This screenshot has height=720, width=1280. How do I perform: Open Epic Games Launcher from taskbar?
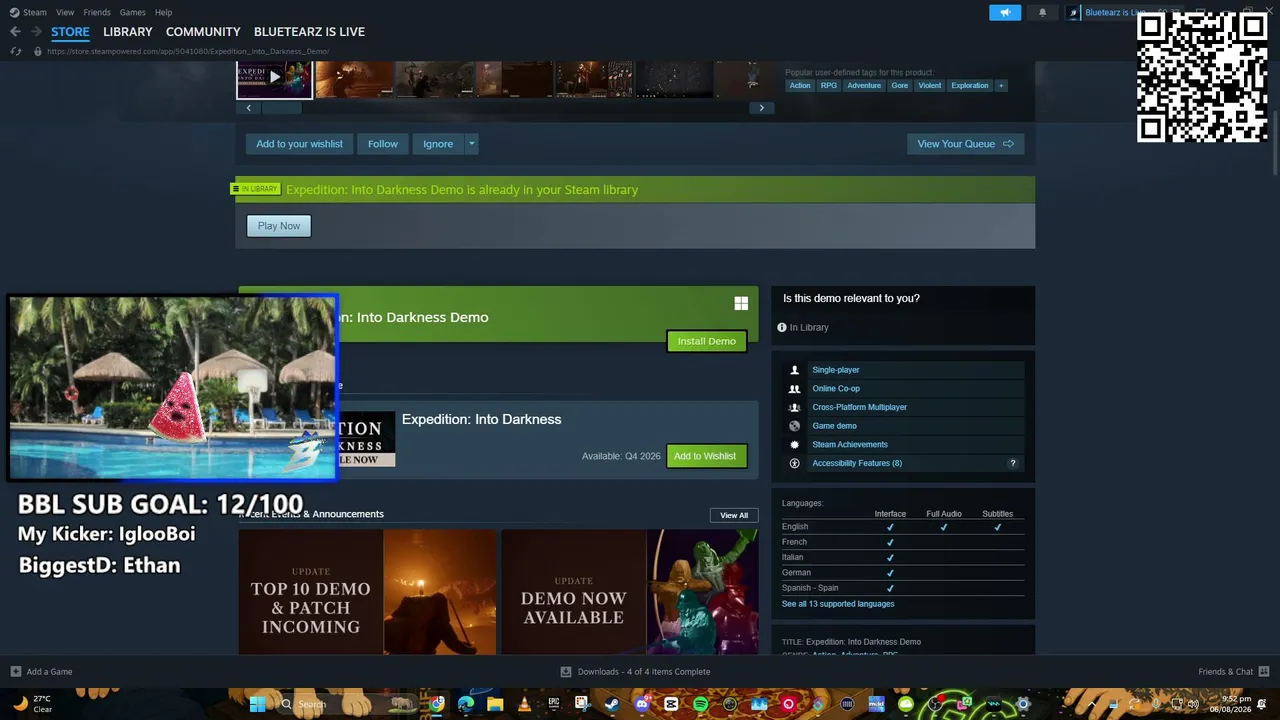(x=553, y=705)
